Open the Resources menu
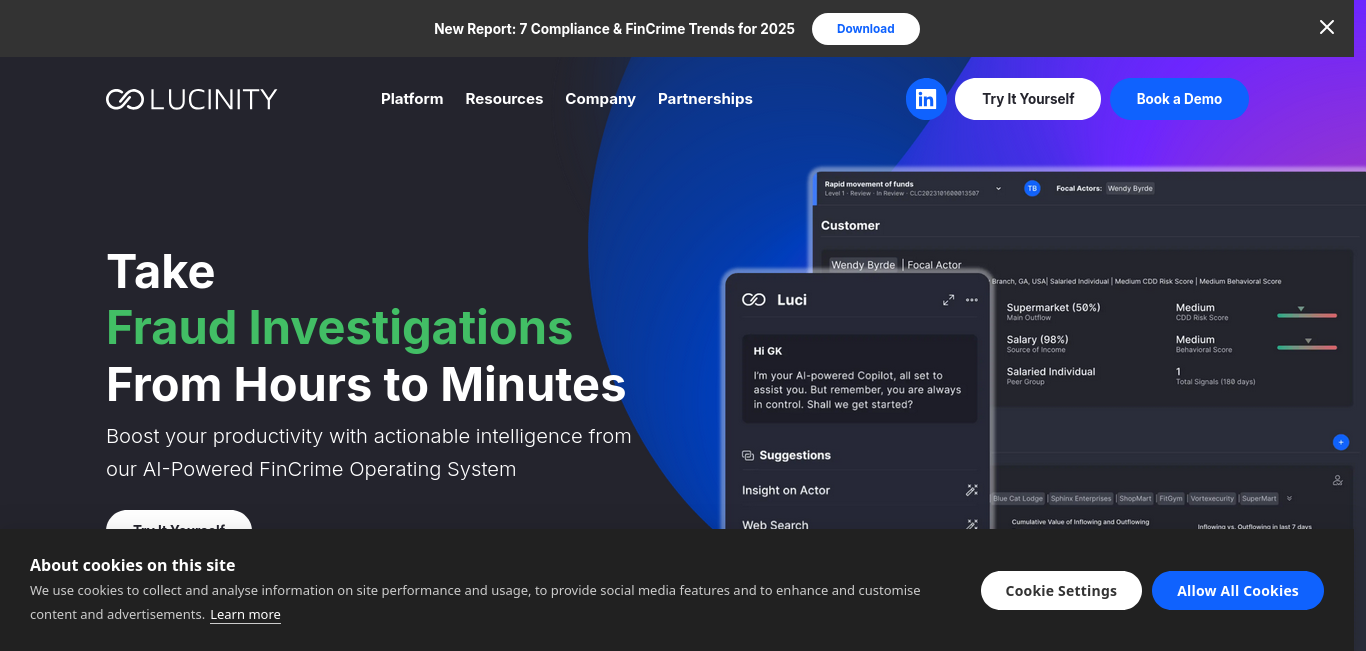 coord(504,99)
